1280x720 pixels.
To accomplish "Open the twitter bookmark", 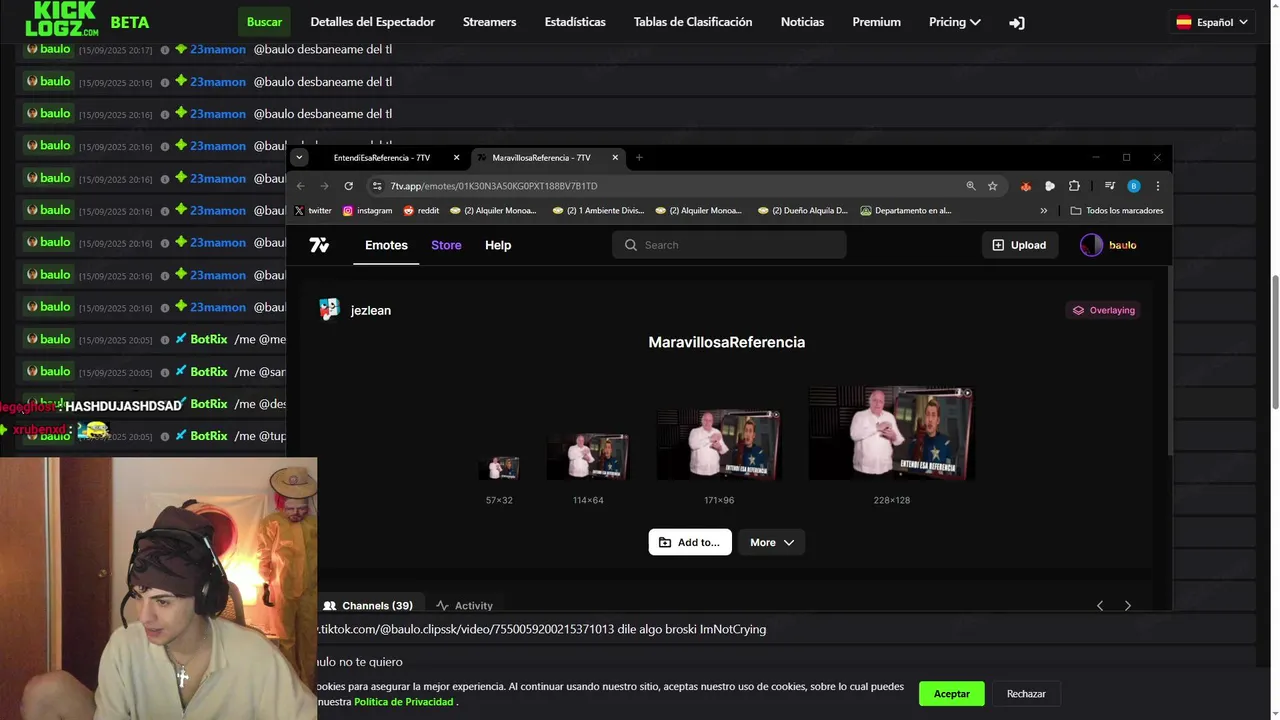I will (x=313, y=211).
